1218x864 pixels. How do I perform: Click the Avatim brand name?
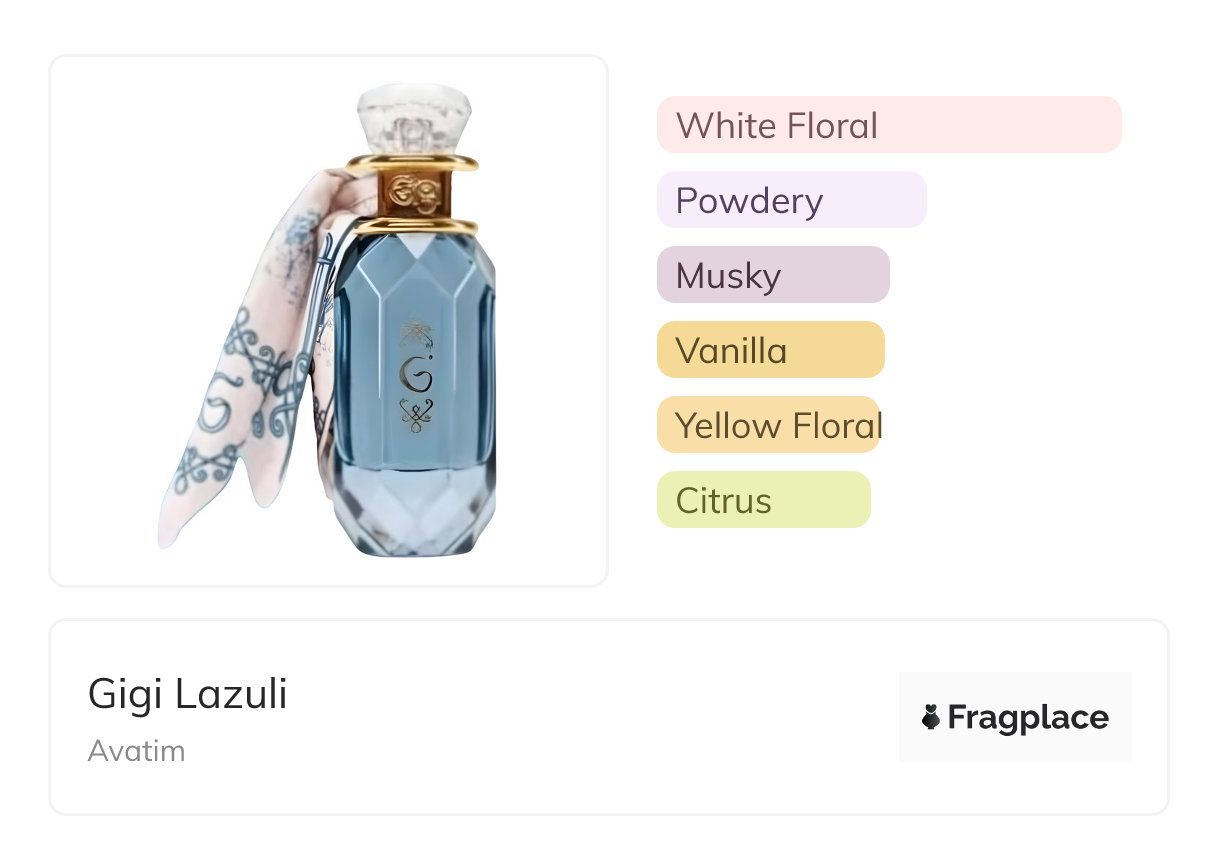click(137, 750)
